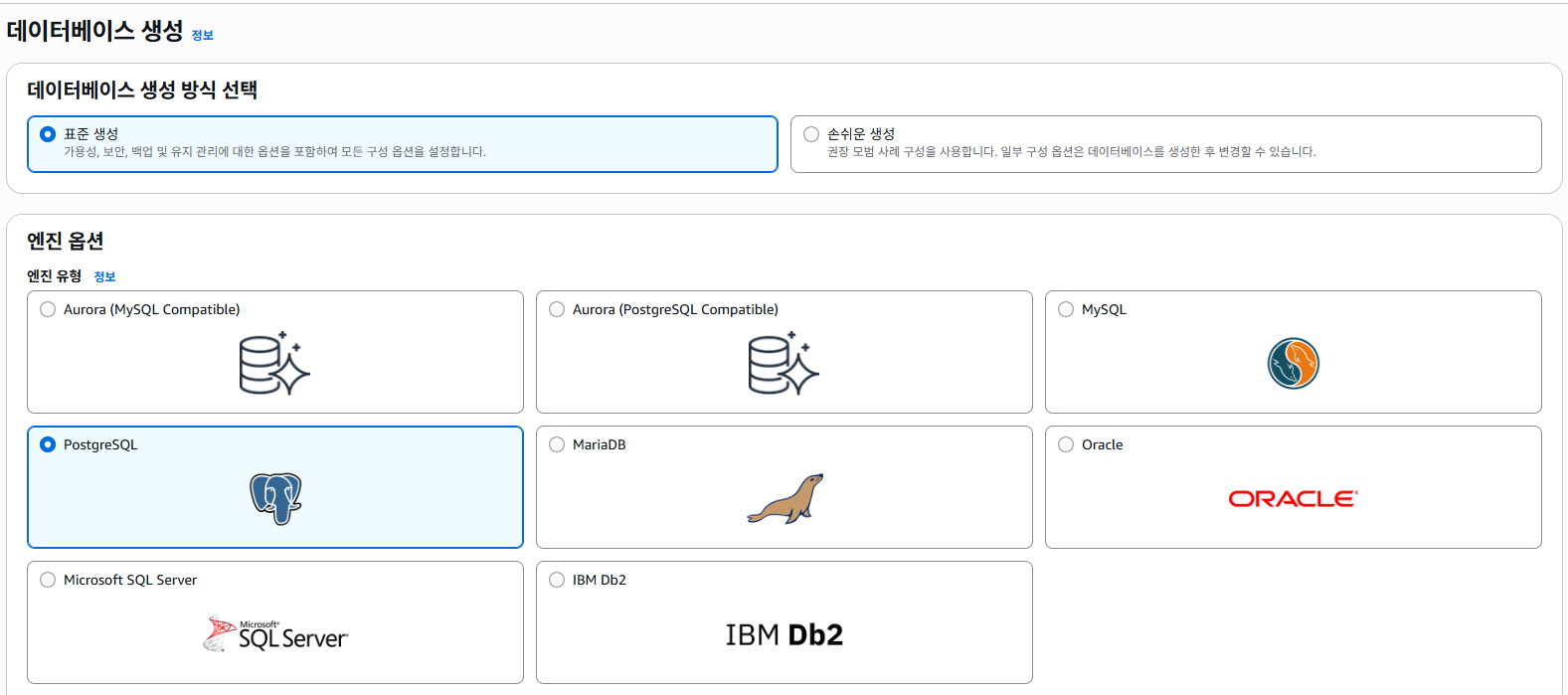
Task: Open 정보 link beside 데이터베이스 생성 title
Action: 203,35
